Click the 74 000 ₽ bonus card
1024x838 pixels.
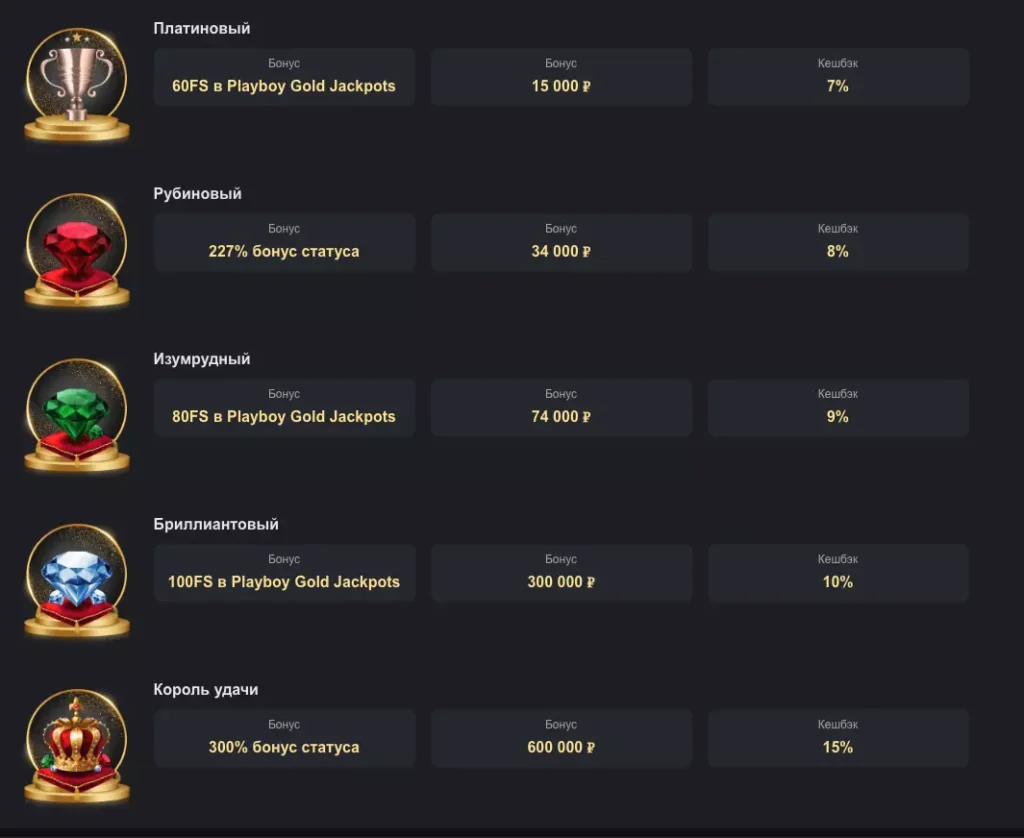pos(561,407)
